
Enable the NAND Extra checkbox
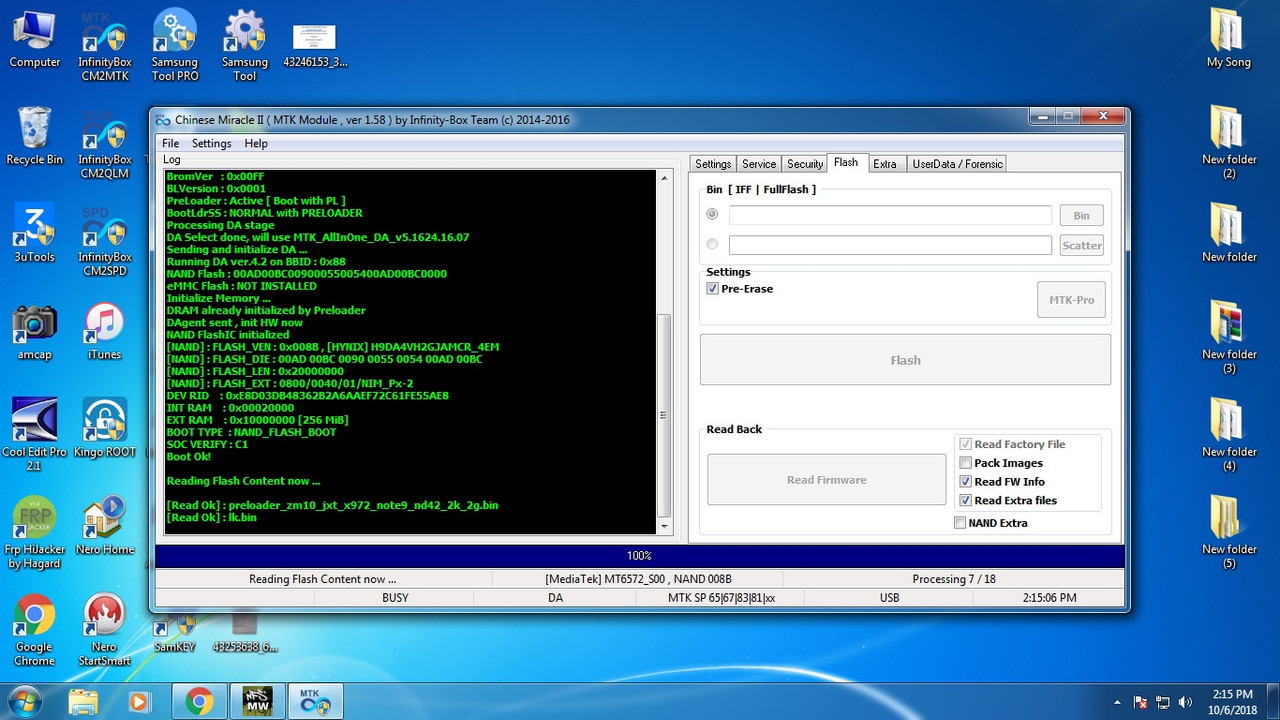pos(960,523)
